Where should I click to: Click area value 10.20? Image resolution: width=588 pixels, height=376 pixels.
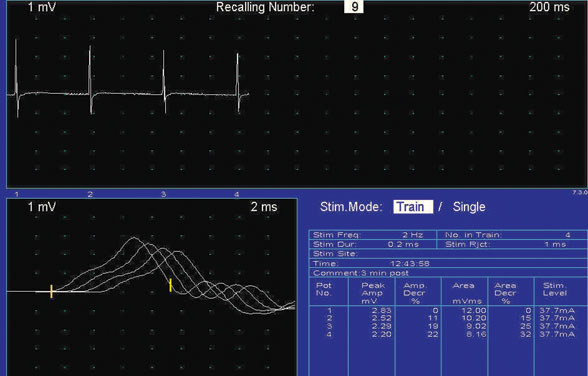(x=474, y=318)
